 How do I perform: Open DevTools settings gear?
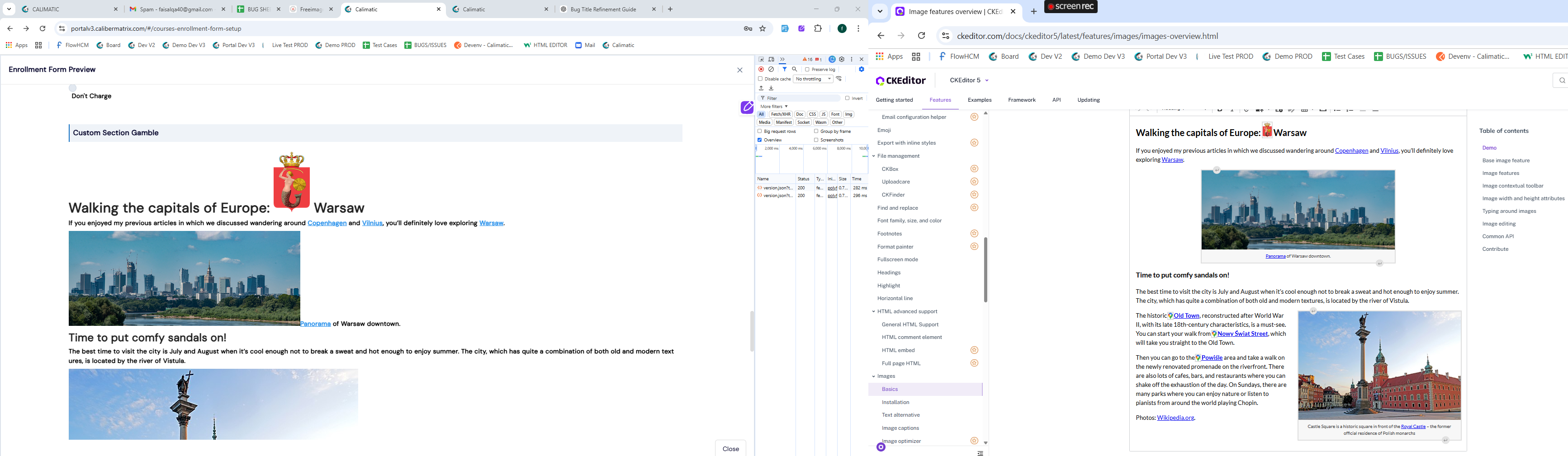click(842, 60)
